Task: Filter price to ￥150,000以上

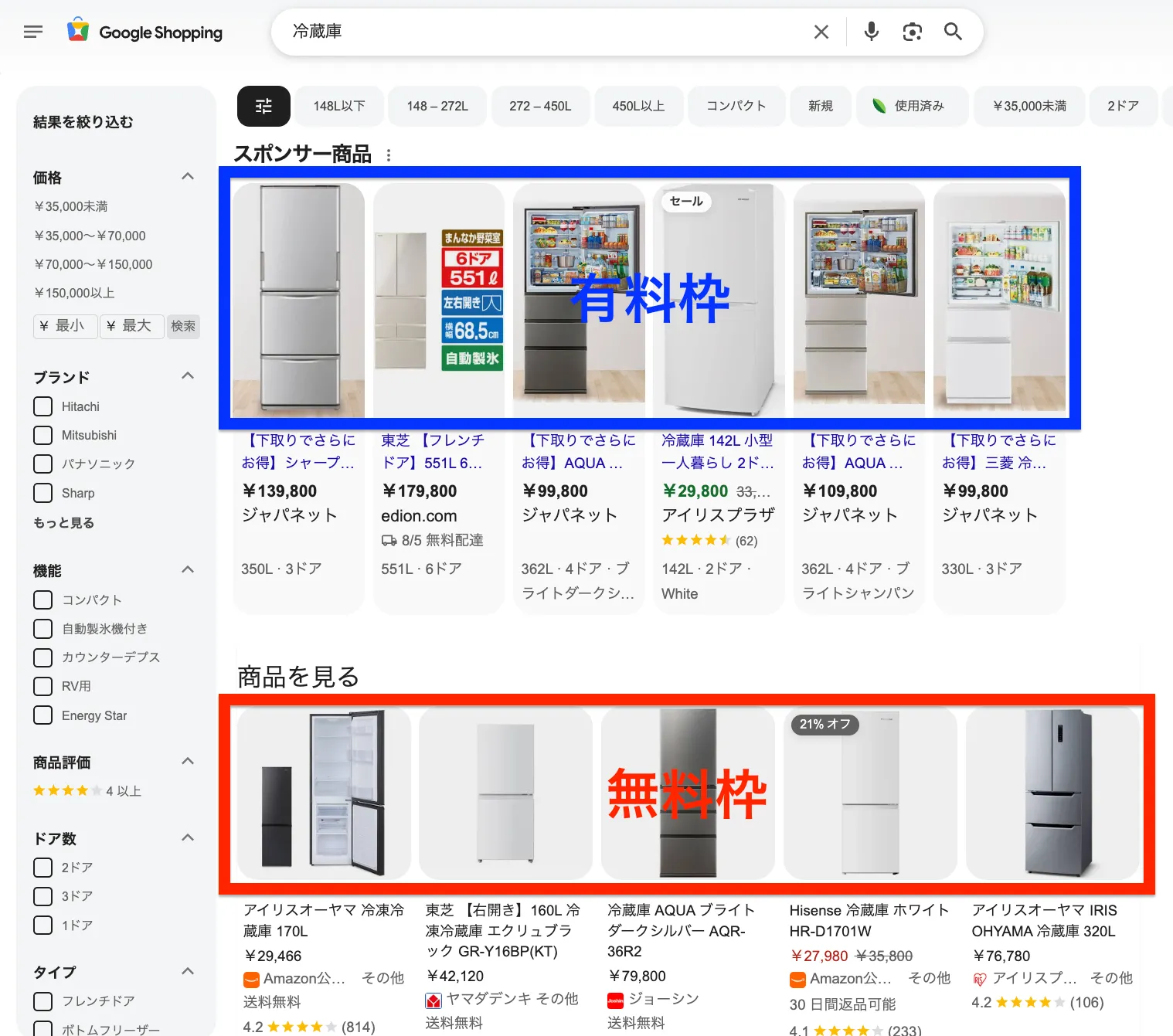Action: [74, 293]
